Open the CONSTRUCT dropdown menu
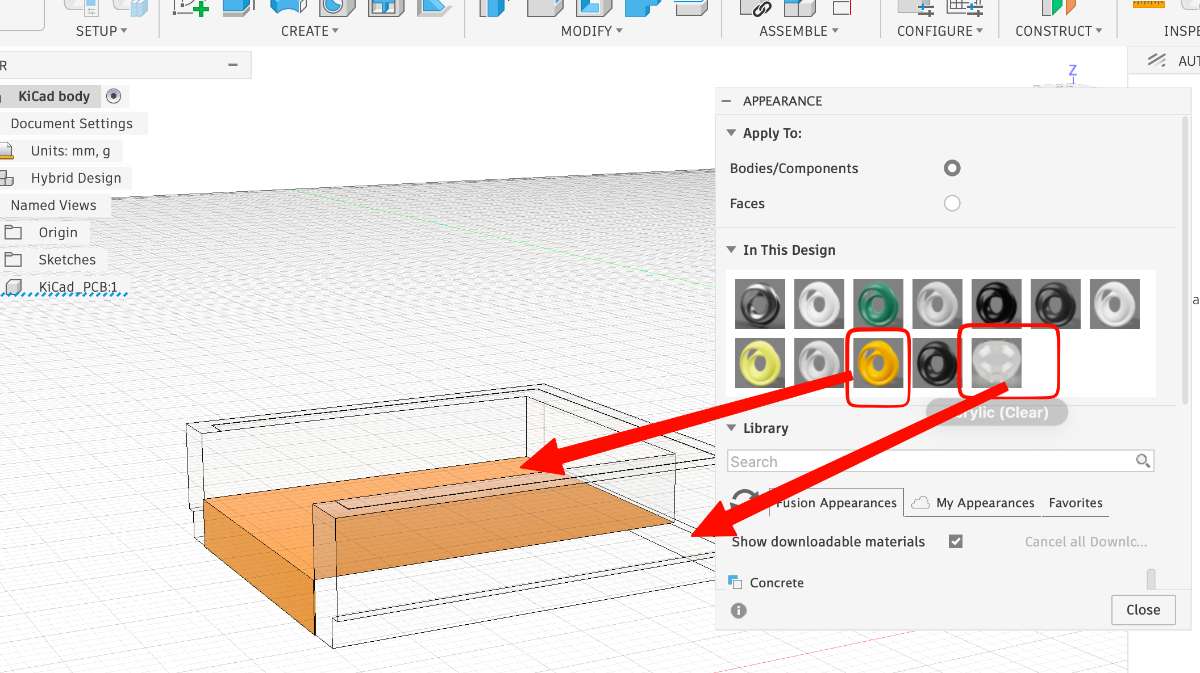The height and width of the screenshot is (673, 1200). pyautogui.click(x=1059, y=31)
